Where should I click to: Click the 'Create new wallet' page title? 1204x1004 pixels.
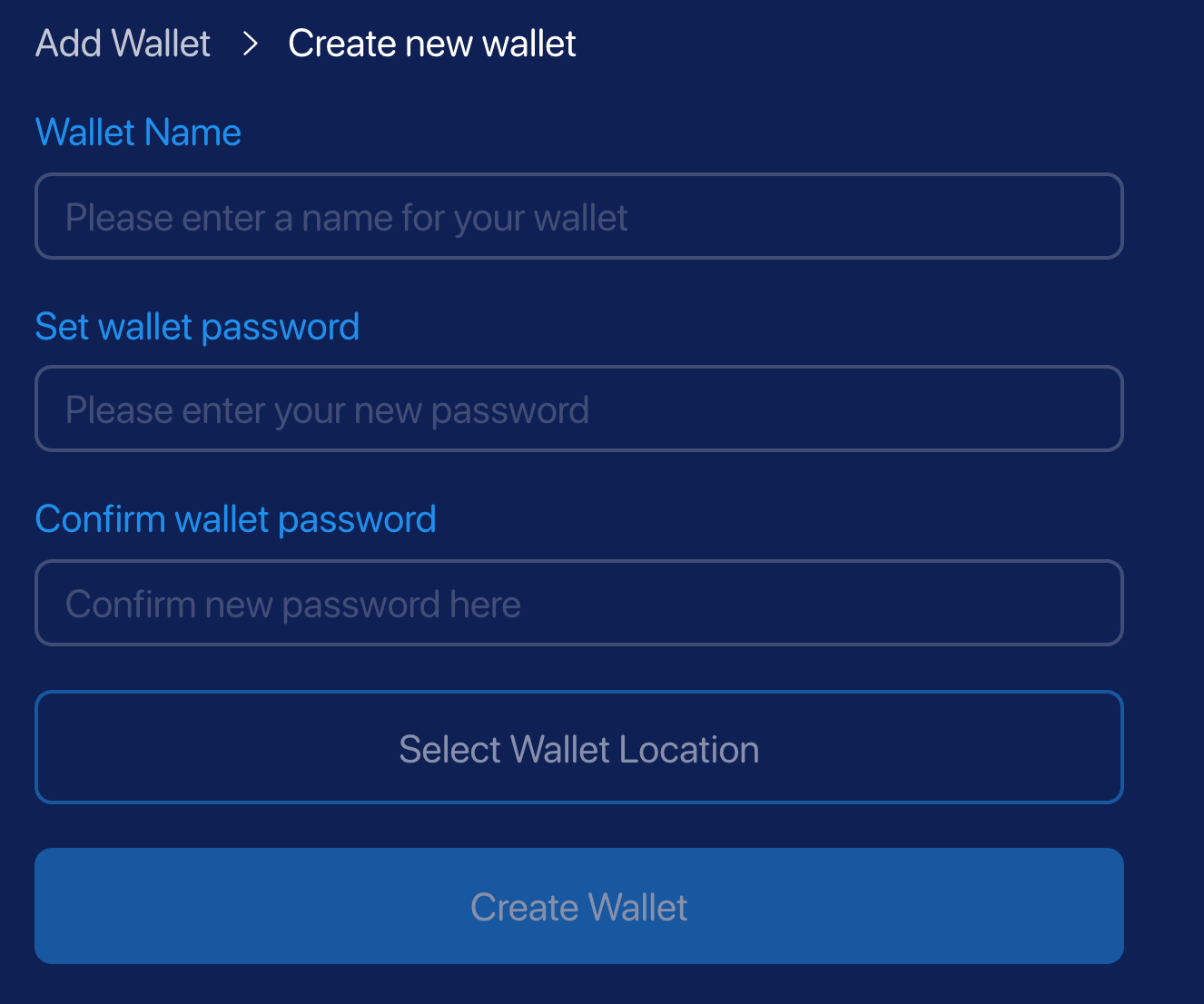coord(431,44)
